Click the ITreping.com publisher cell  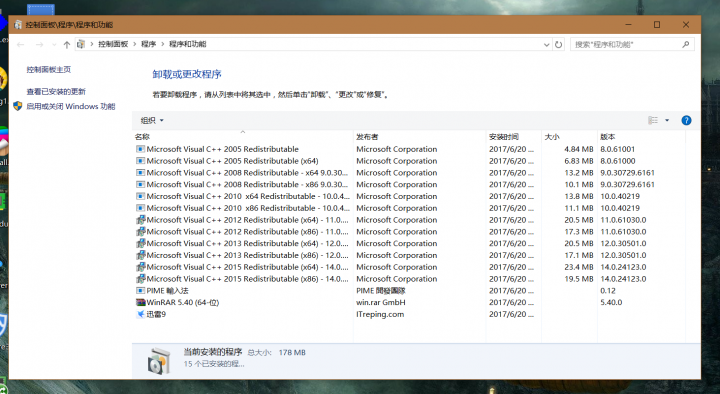click(x=380, y=315)
